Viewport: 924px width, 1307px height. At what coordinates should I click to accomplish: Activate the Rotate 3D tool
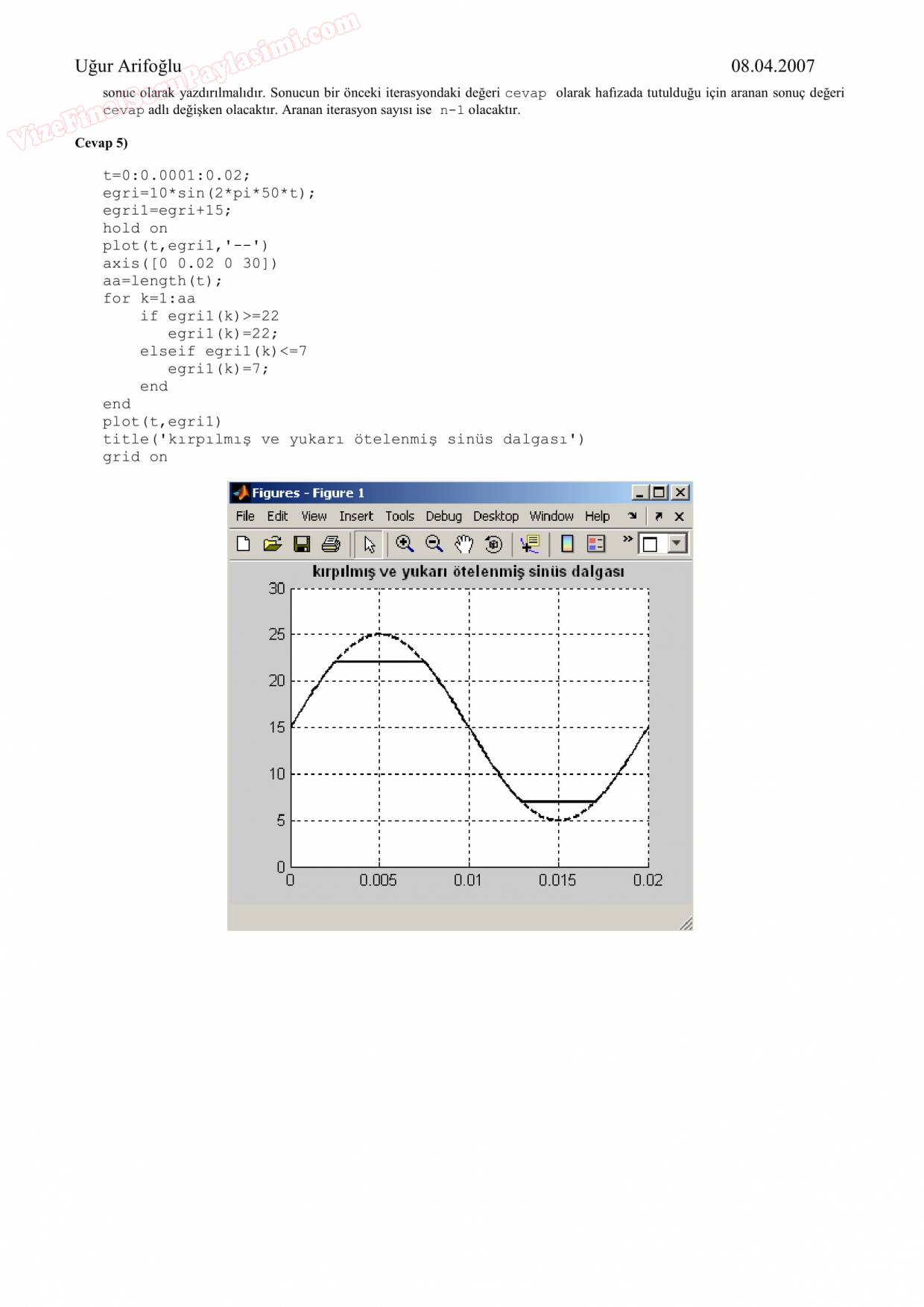click(x=493, y=544)
